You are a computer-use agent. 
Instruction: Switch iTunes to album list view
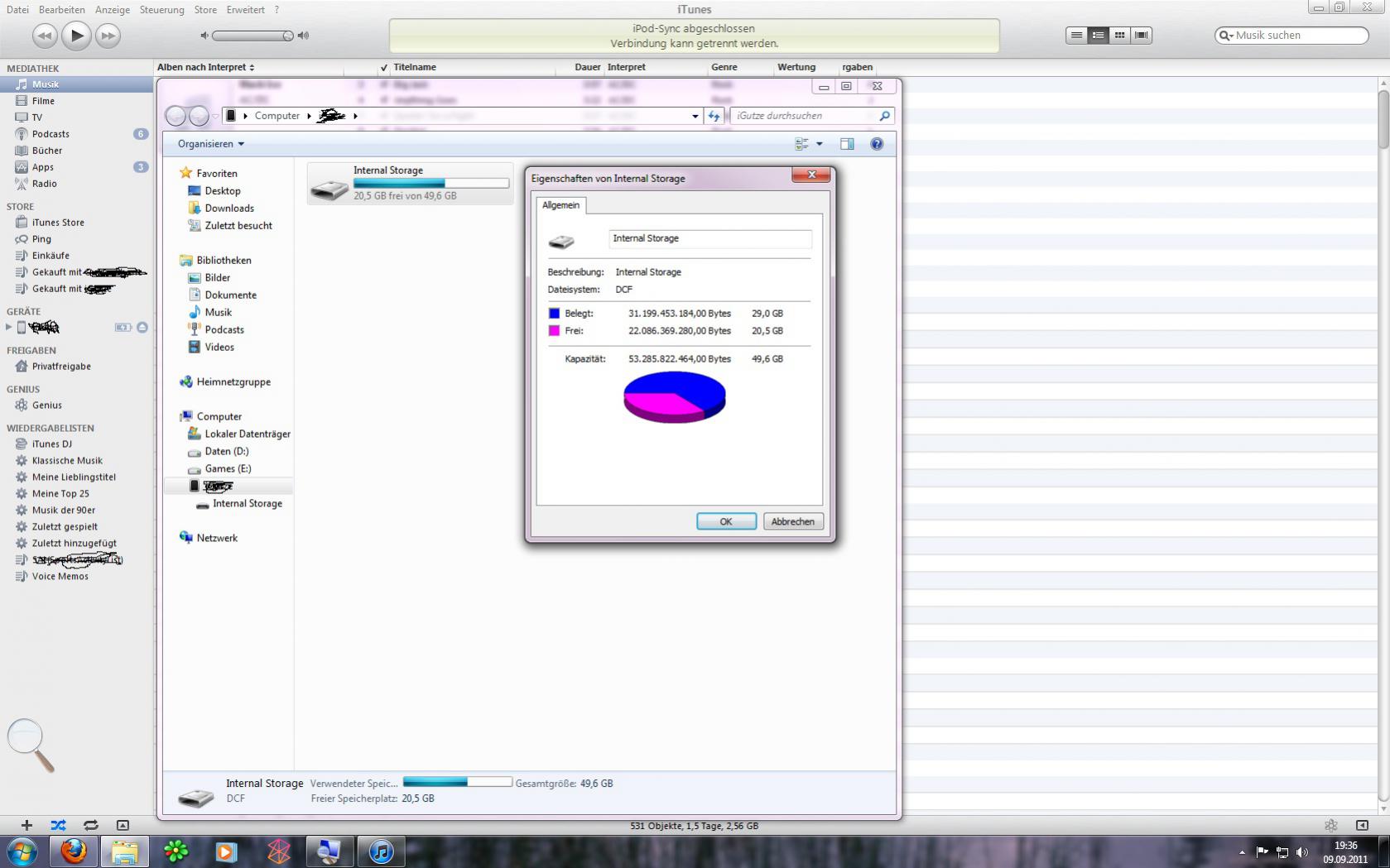[1098, 36]
